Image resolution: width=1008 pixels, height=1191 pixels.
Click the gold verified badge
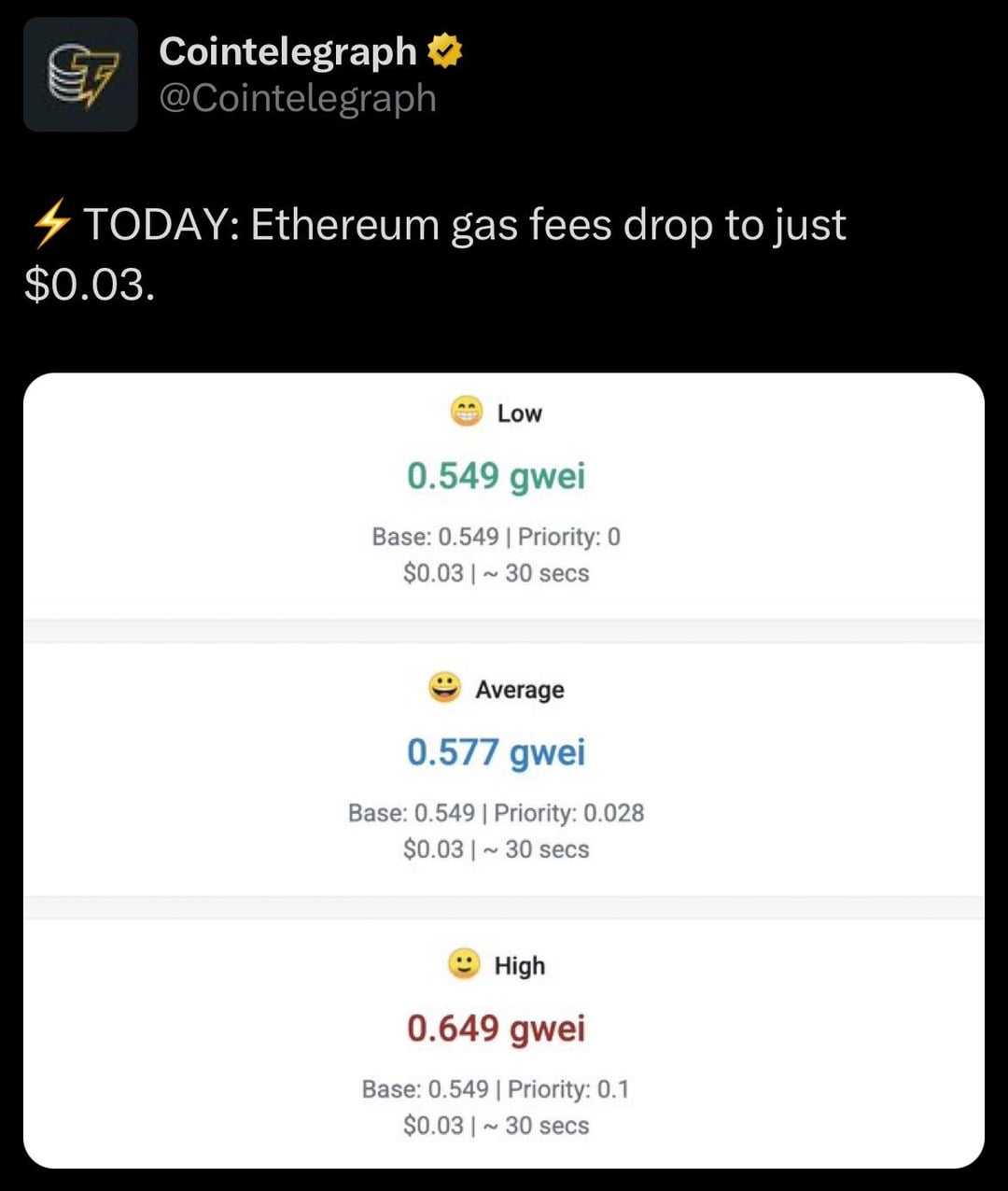[445, 51]
